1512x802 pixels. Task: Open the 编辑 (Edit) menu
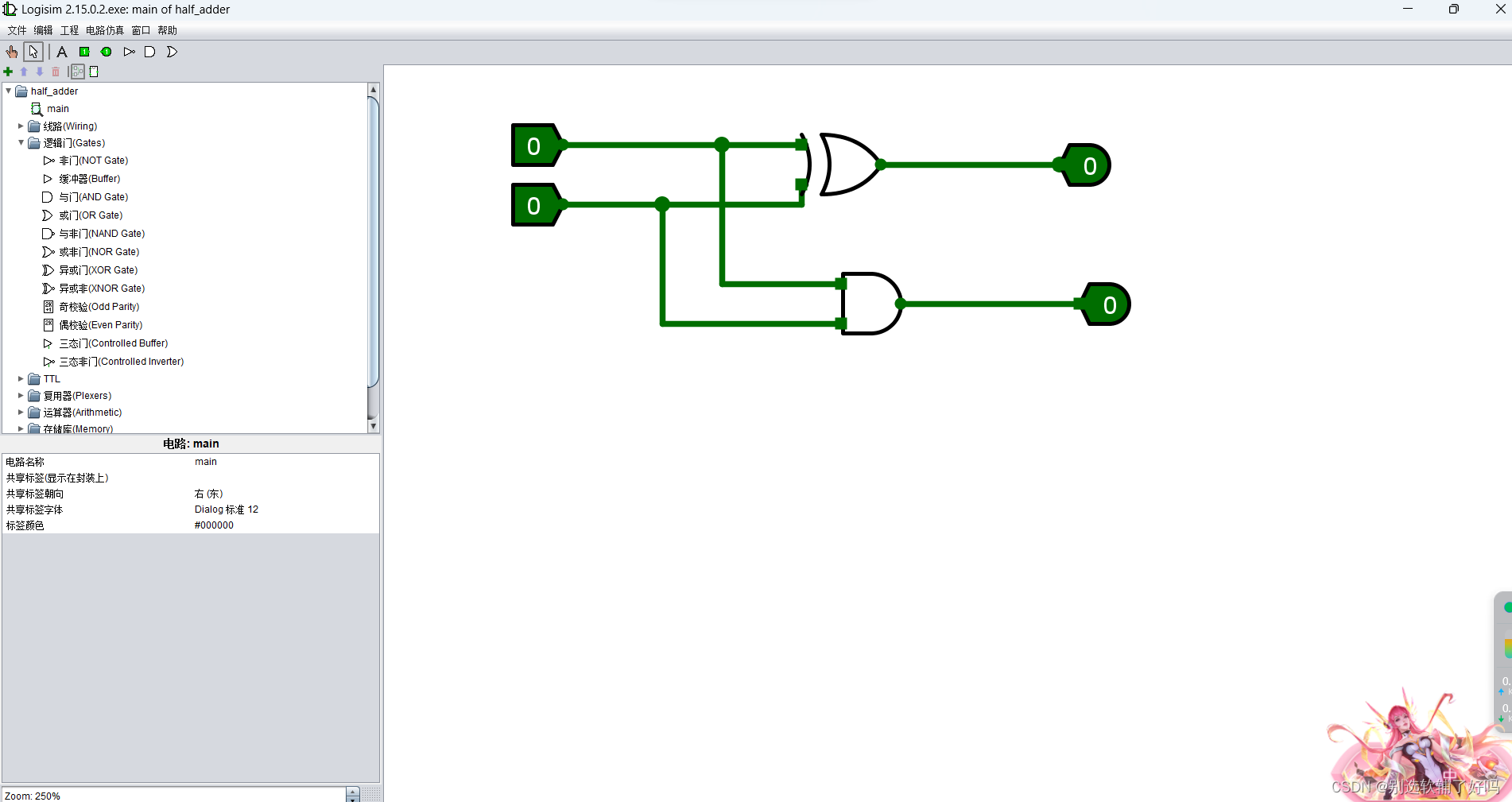pos(43,30)
